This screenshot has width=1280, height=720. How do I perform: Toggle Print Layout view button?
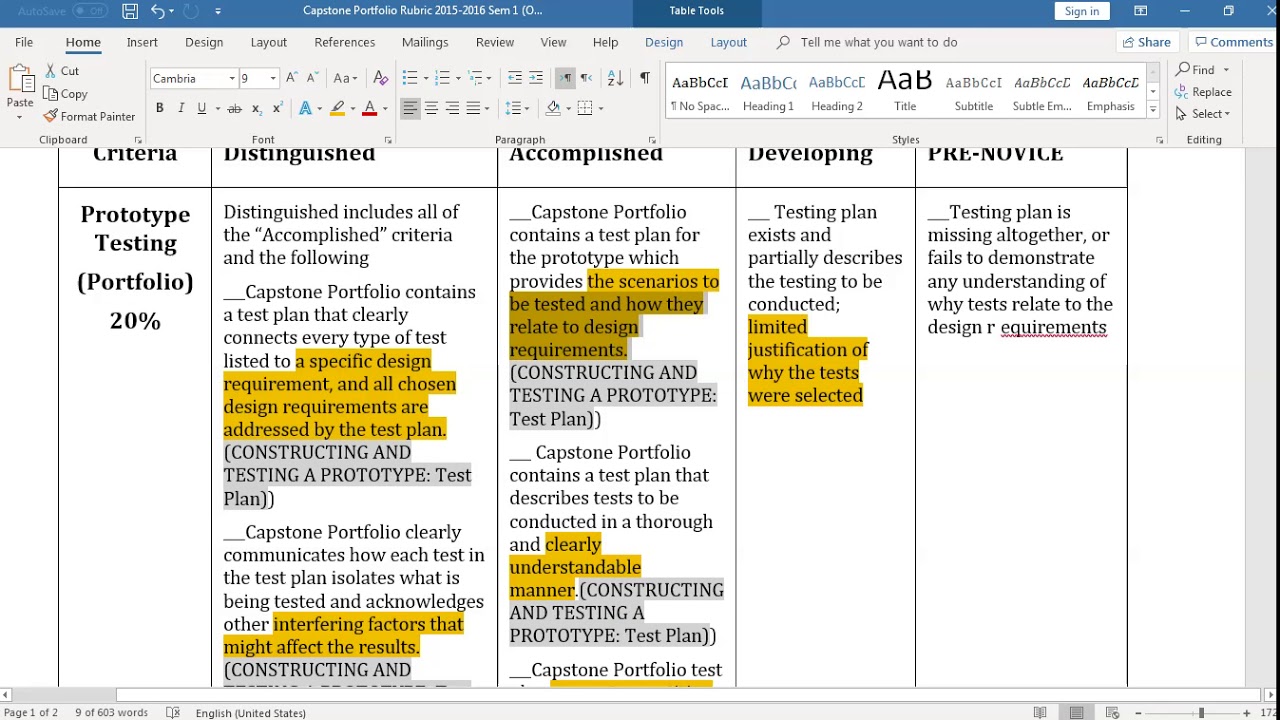1076,713
